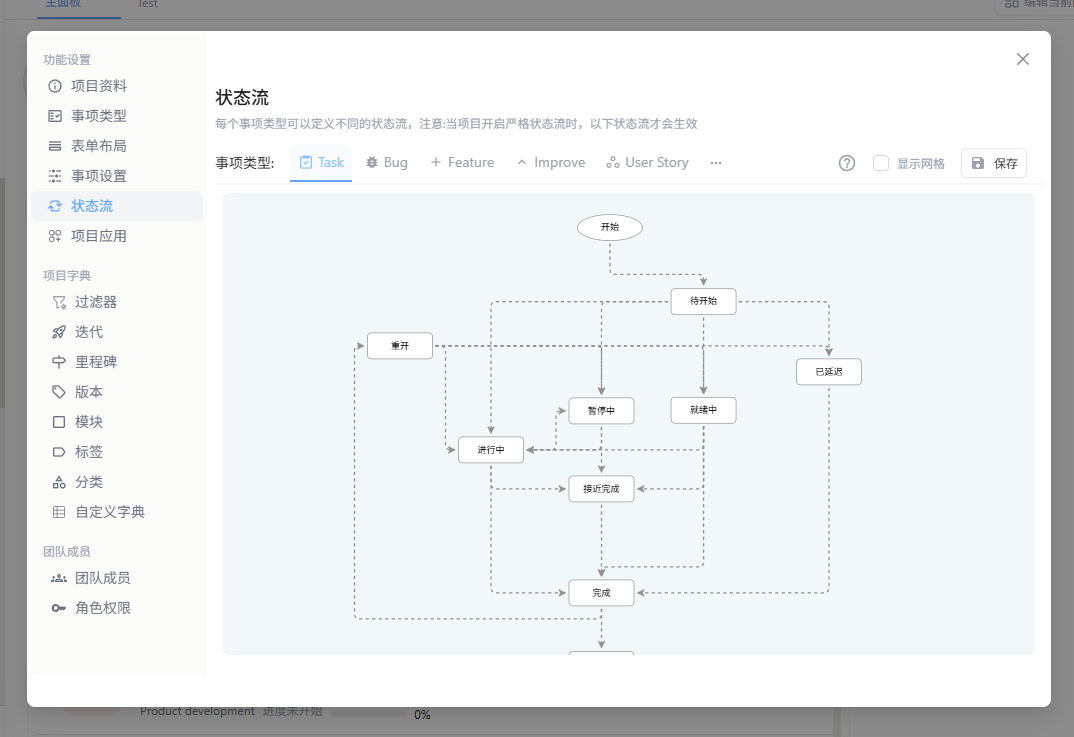Click the save disk icon
Screen dimensions: 1074x737
tap(978, 163)
